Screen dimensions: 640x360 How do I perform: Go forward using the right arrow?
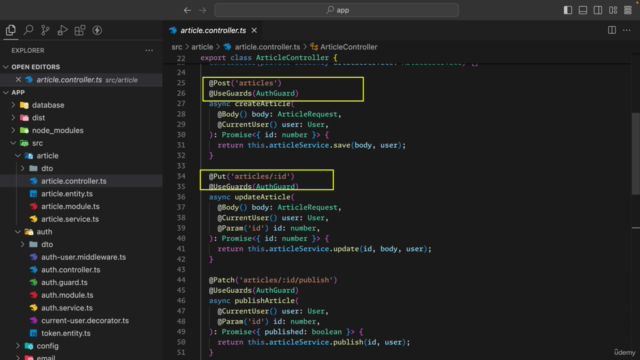pyautogui.click(x=203, y=10)
